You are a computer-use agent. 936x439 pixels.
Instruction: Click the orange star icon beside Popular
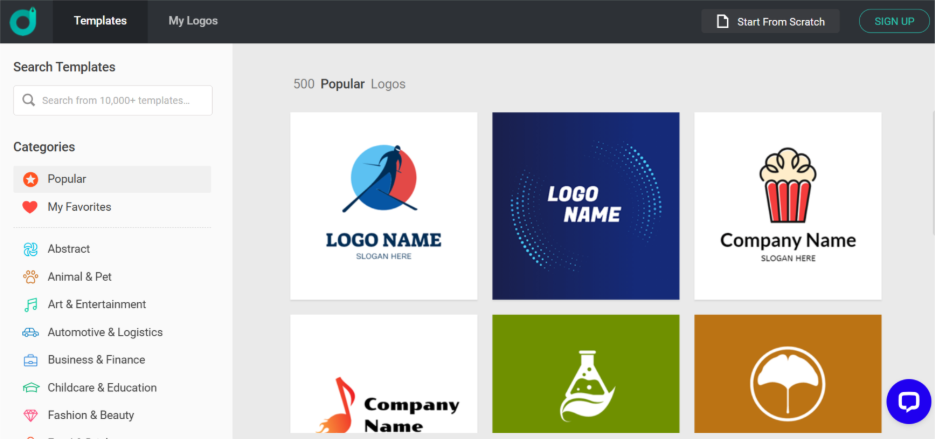pyautogui.click(x=30, y=179)
